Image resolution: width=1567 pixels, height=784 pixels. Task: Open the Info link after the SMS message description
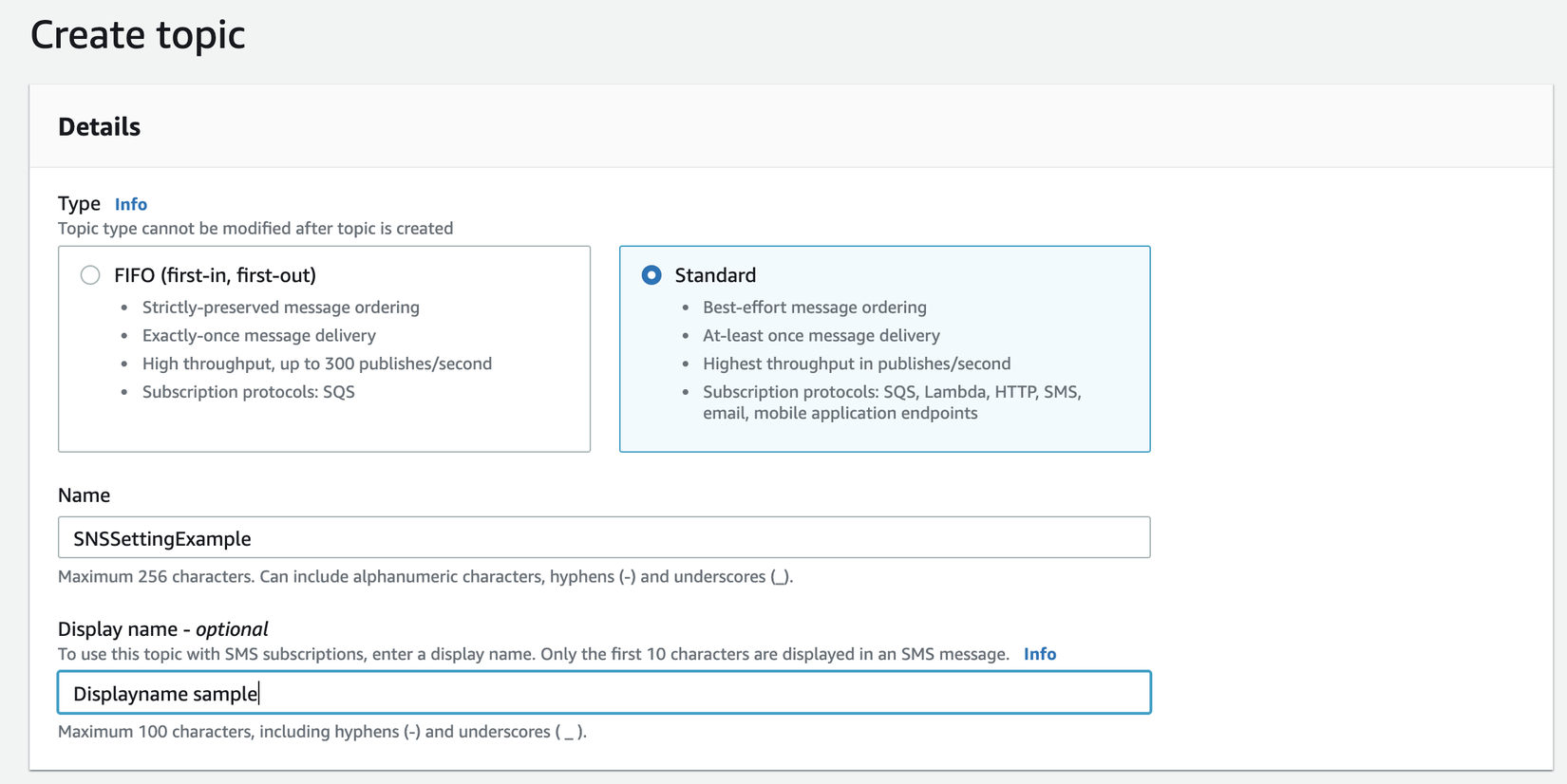(1040, 654)
